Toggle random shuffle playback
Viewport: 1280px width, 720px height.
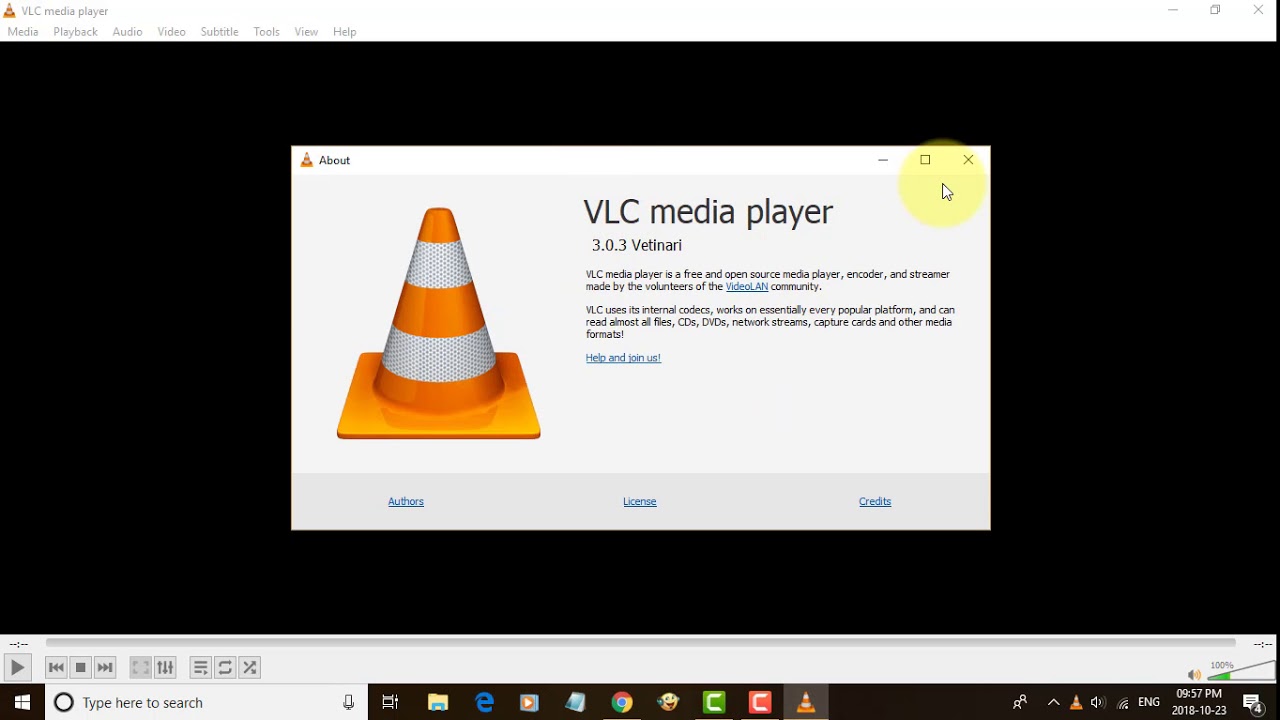[x=251, y=668]
